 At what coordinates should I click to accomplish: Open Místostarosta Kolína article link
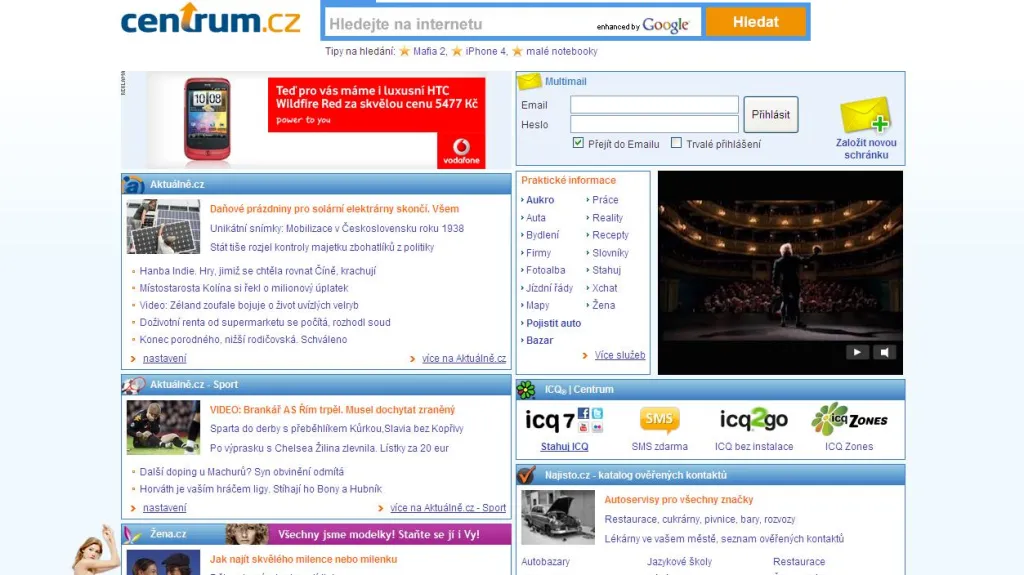click(x=244, y=288)
